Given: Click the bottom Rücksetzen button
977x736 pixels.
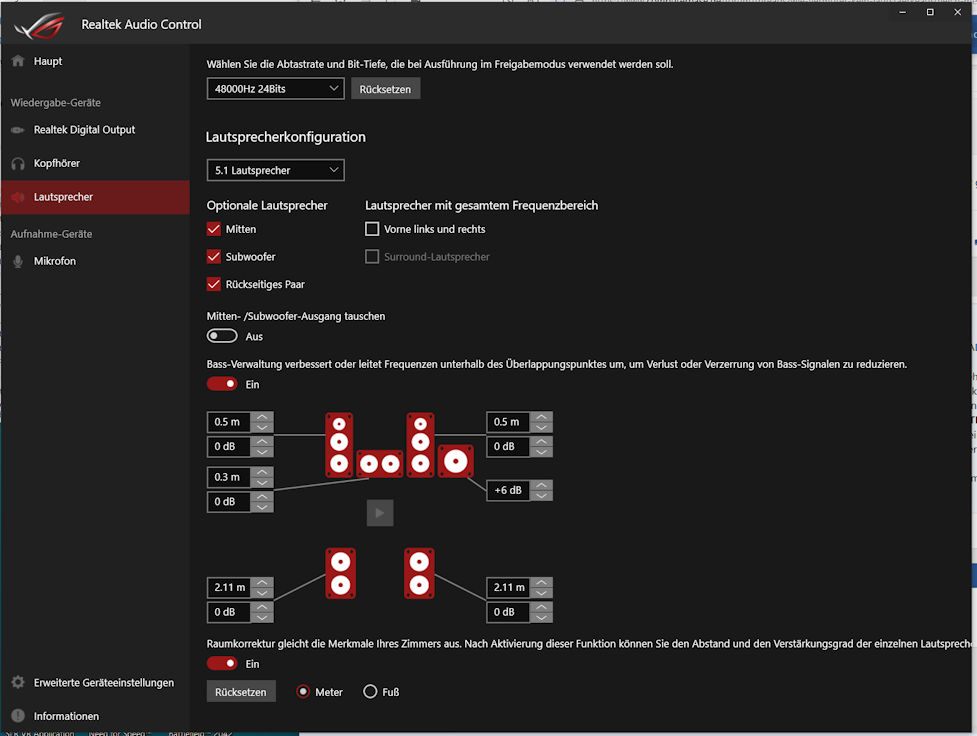Looking at the screenshot, I should pos(241,692).
